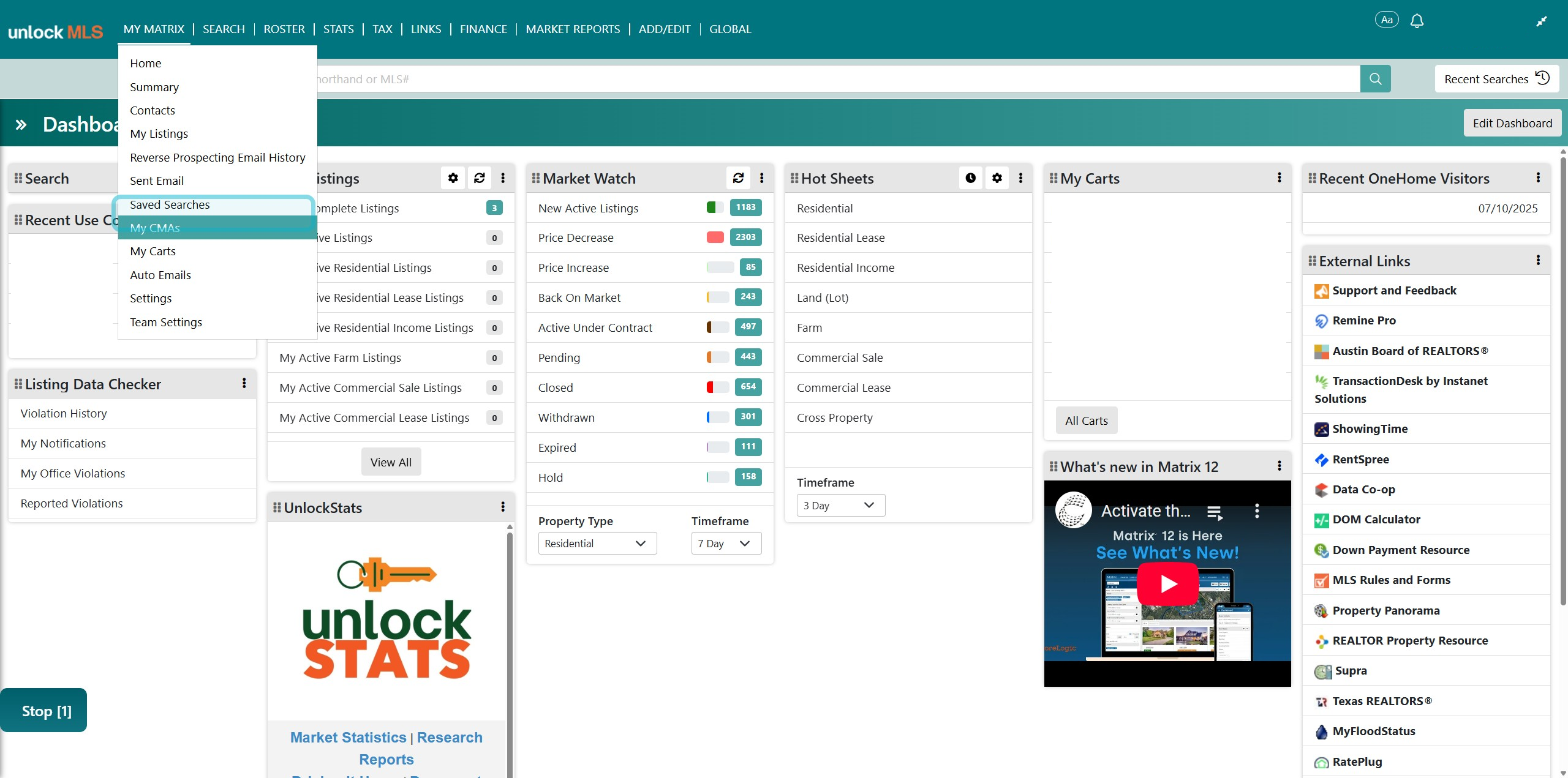Open Market Watch three-dot menu
Screen dimensions: 1568x778
tap(761, 178)
